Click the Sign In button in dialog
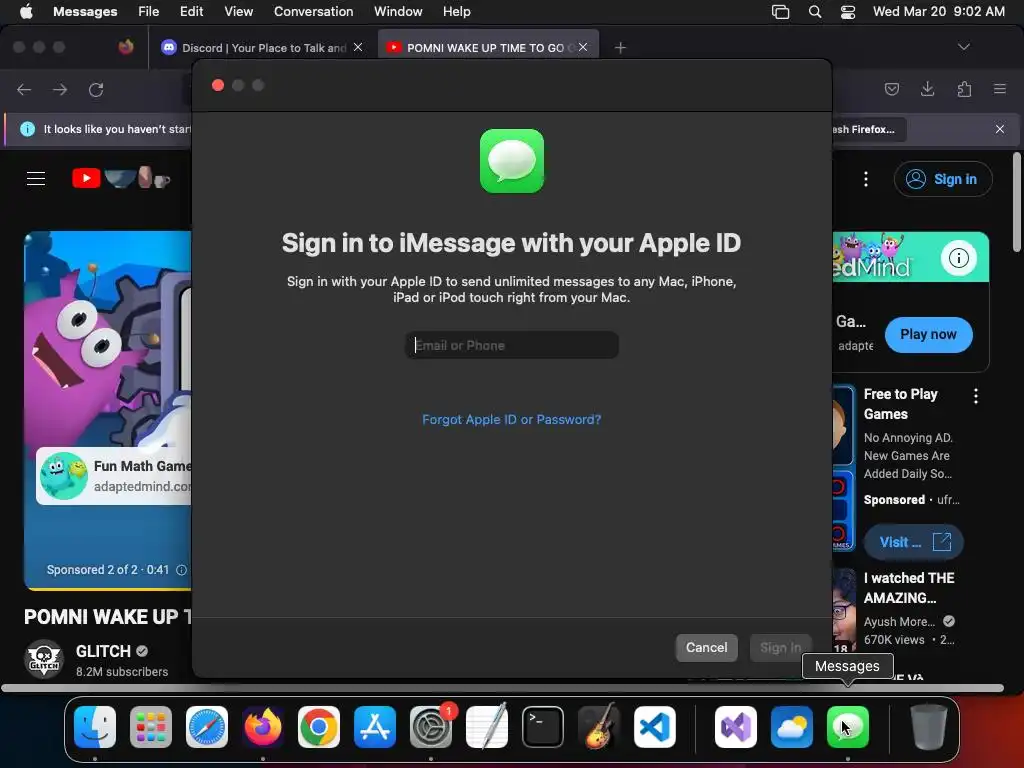 780,647
